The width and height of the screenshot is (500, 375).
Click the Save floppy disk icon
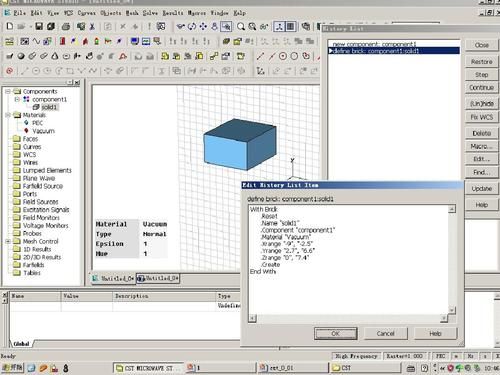39,26
